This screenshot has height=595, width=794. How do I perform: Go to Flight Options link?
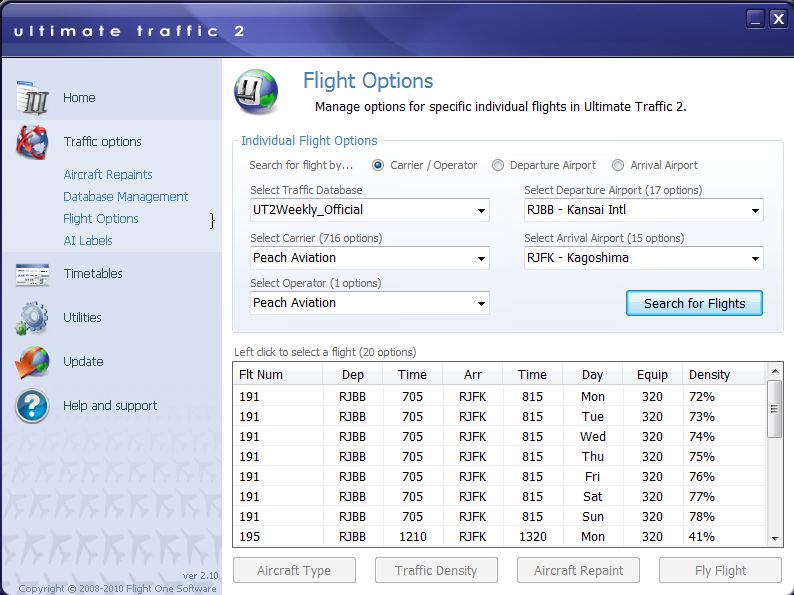pyautogui.click(x=101, y=219)
